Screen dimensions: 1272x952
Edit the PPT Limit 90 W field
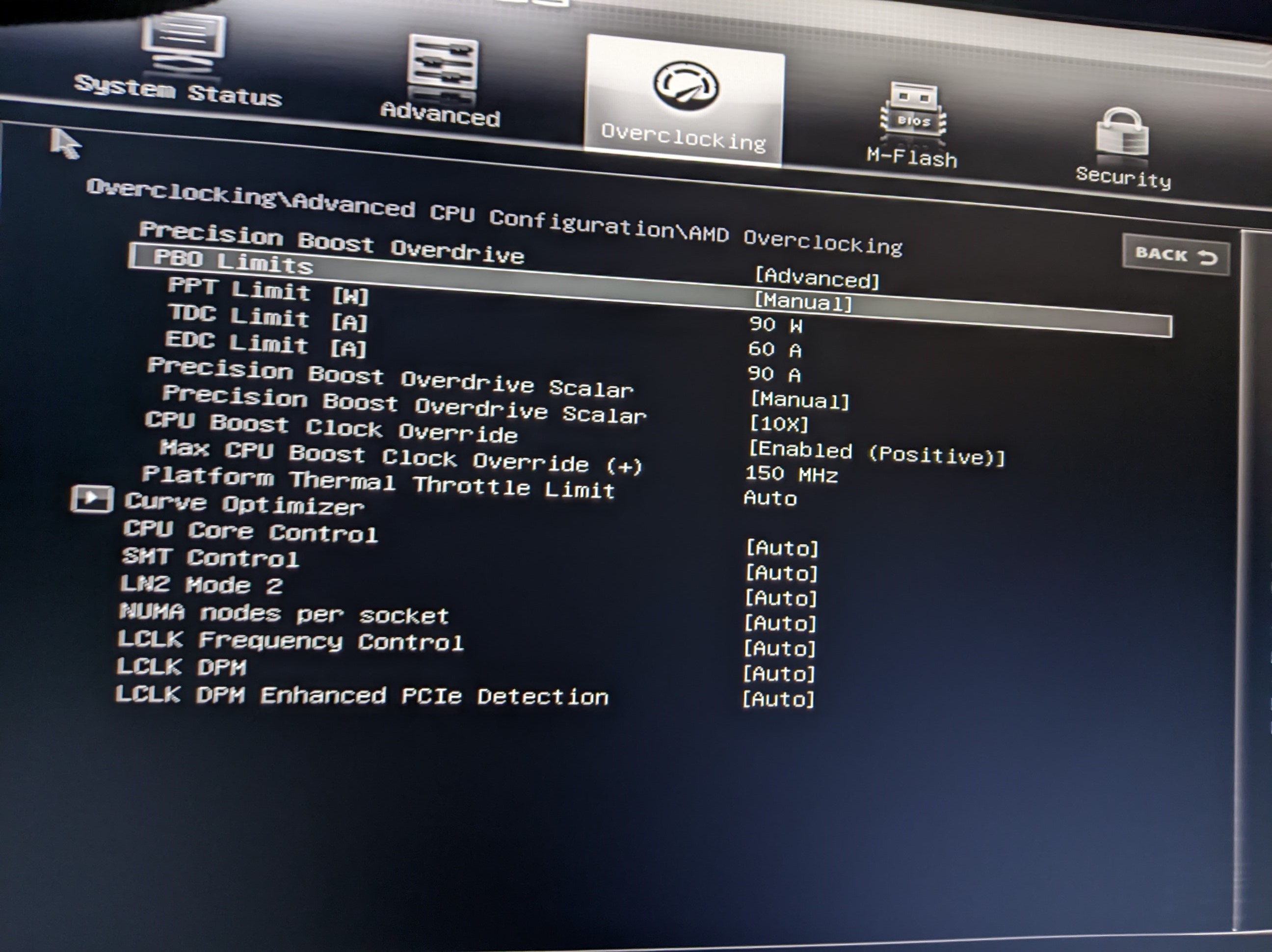(x=776, y=325)
